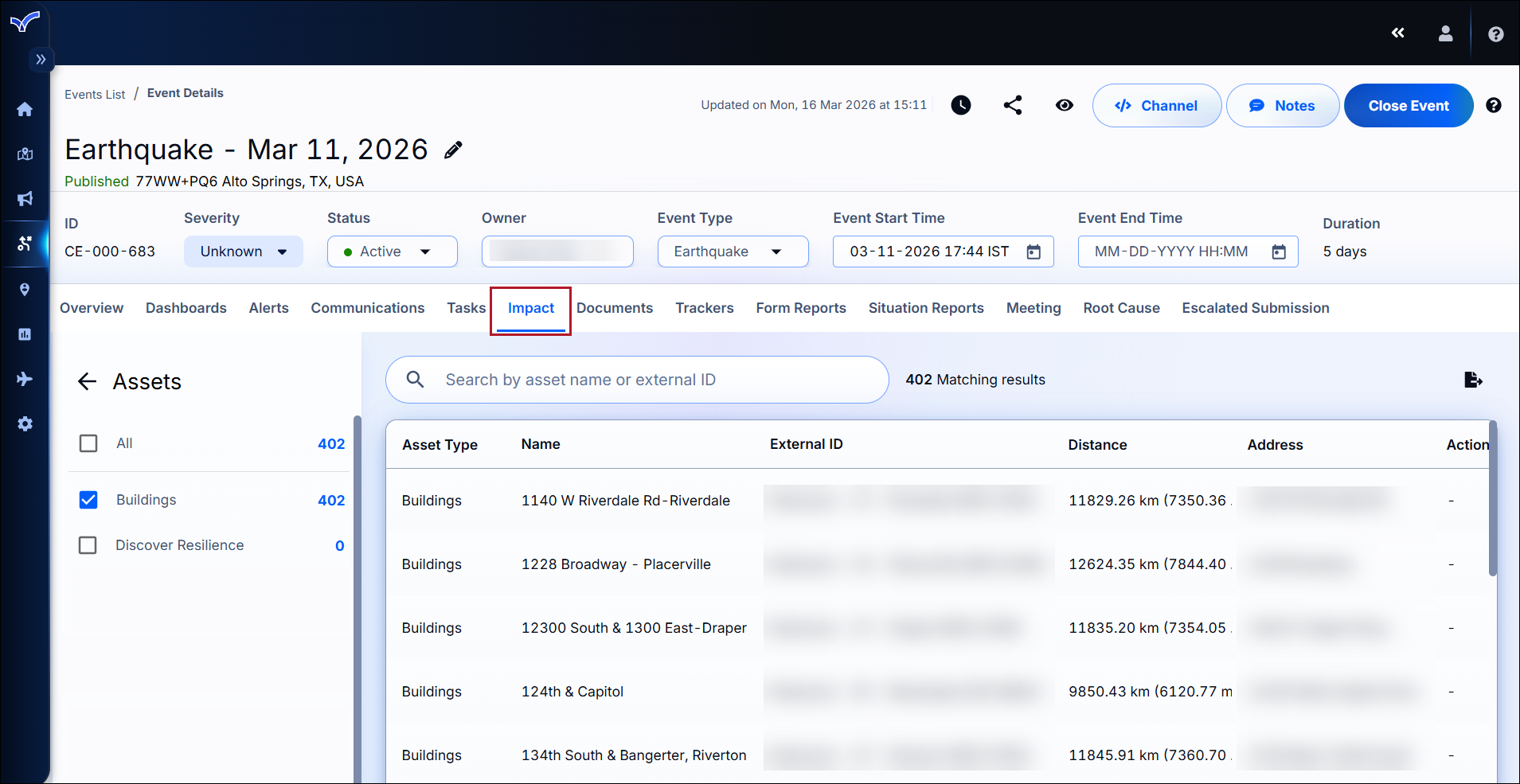The width and height of the screenshot is (1520, 784).
Task: Open the Severity dropdown showing Unknown
Action: [243, 252]
